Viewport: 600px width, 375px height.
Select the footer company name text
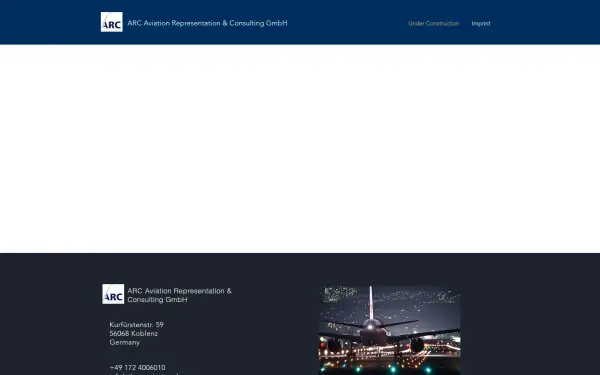point(179,295)
